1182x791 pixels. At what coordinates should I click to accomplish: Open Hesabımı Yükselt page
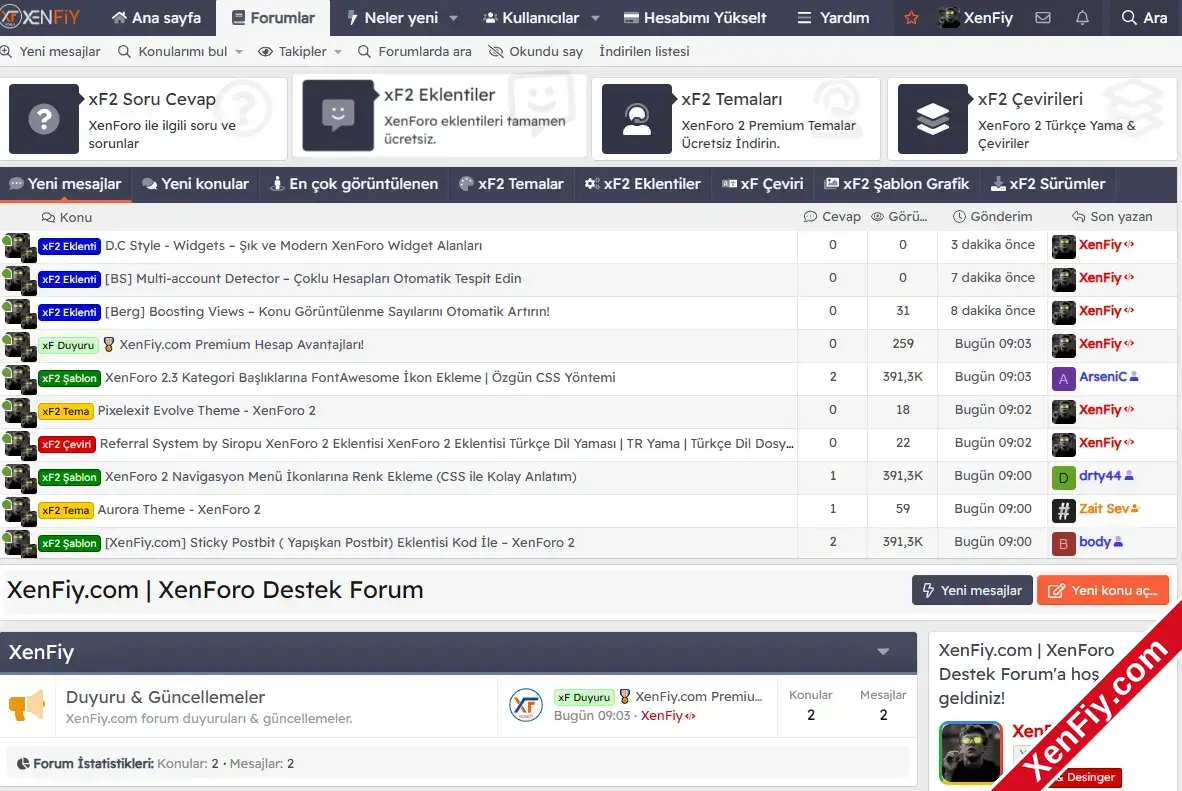tap(695, 17)
